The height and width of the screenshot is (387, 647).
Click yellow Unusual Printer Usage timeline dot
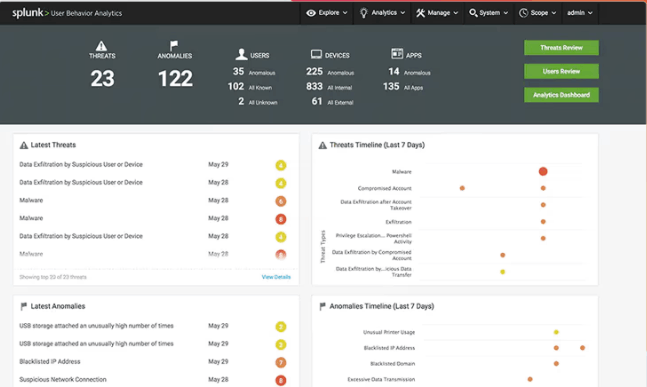pyautogui.click(x=556, y=332)
